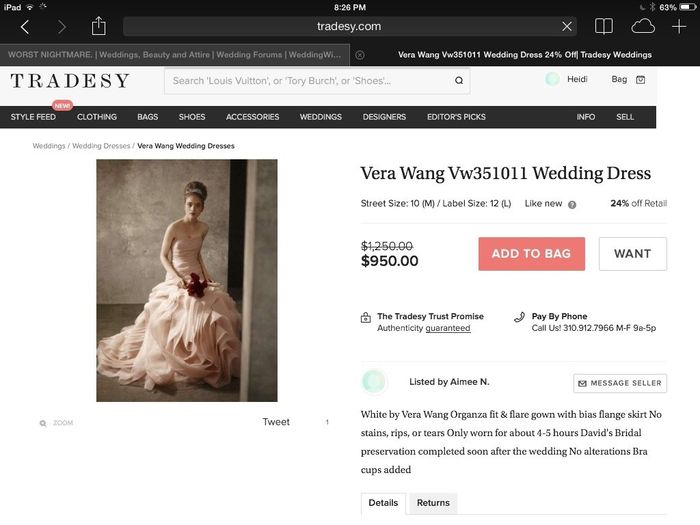Click the search magnifier icon

click(x=459, y=80)
